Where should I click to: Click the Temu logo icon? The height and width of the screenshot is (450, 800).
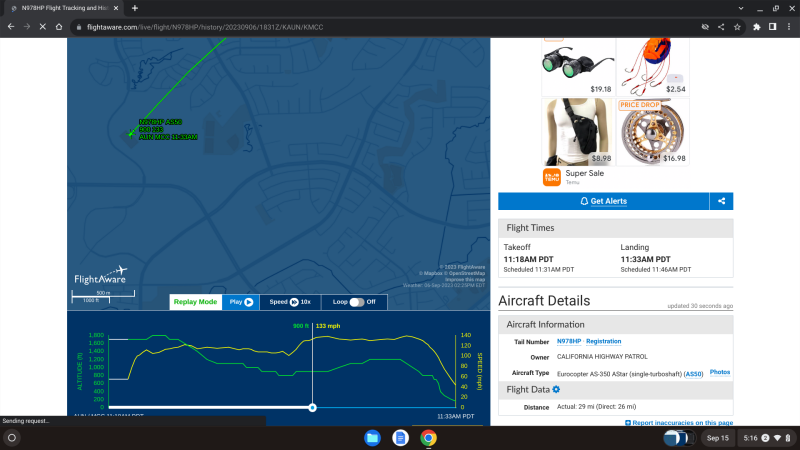pyautogui.click(x=552, y=177)
